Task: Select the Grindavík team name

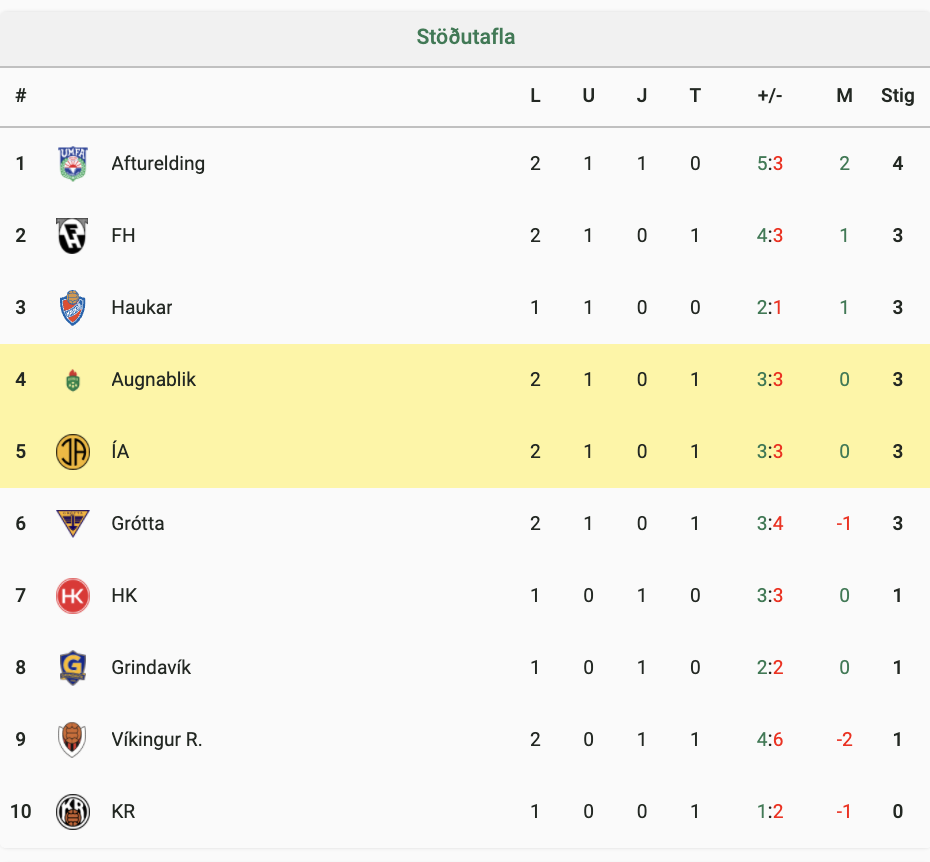Action: click(x=151, y=667)
